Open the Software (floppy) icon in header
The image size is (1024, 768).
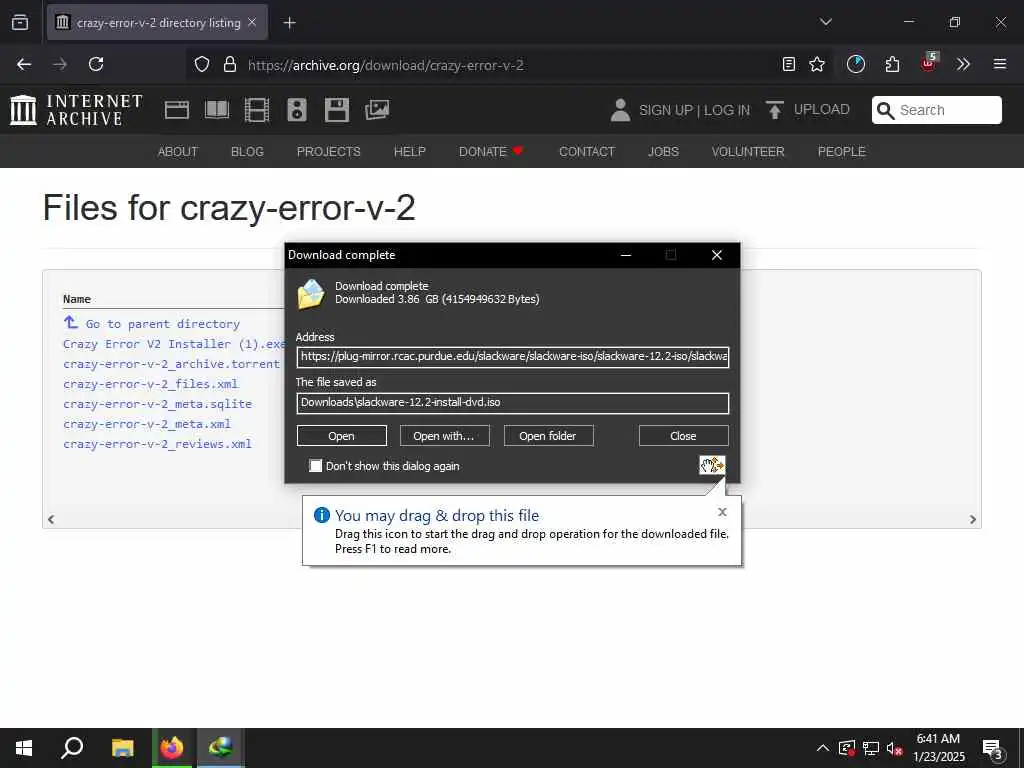(x=337, y=110)
